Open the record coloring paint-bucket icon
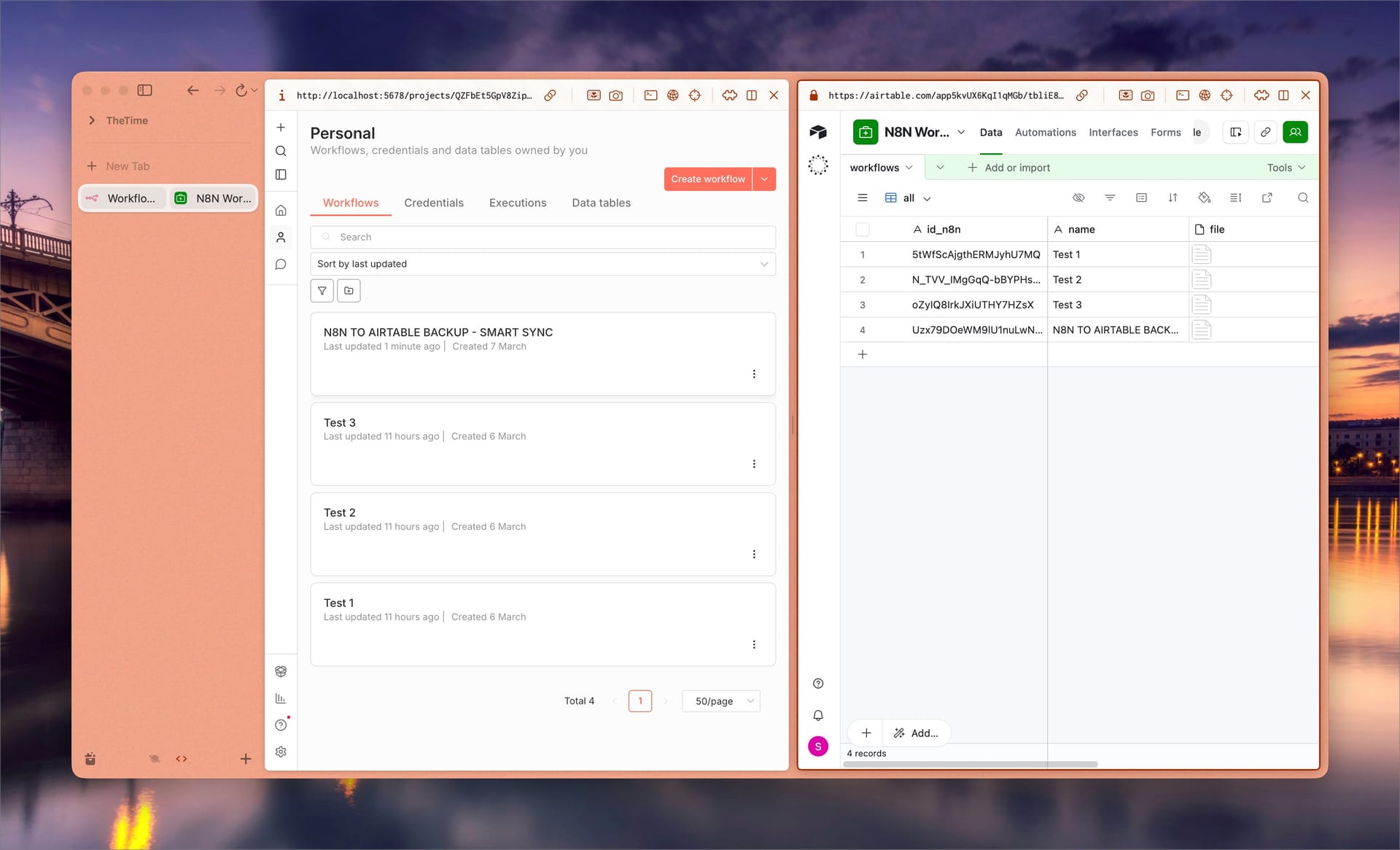 coord(1204,198)
